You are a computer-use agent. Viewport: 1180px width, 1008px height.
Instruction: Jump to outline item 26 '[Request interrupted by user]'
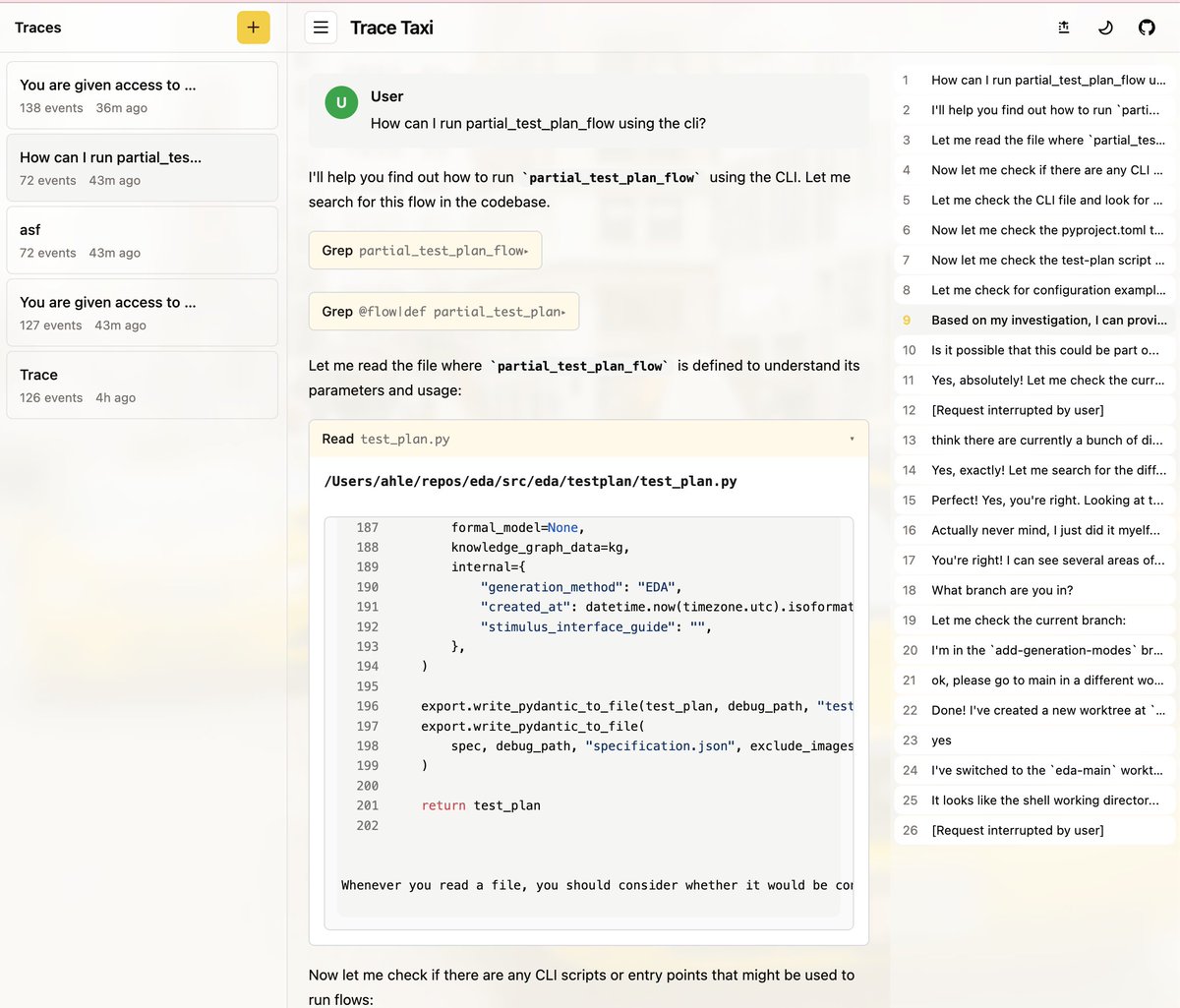point(1034,830)
